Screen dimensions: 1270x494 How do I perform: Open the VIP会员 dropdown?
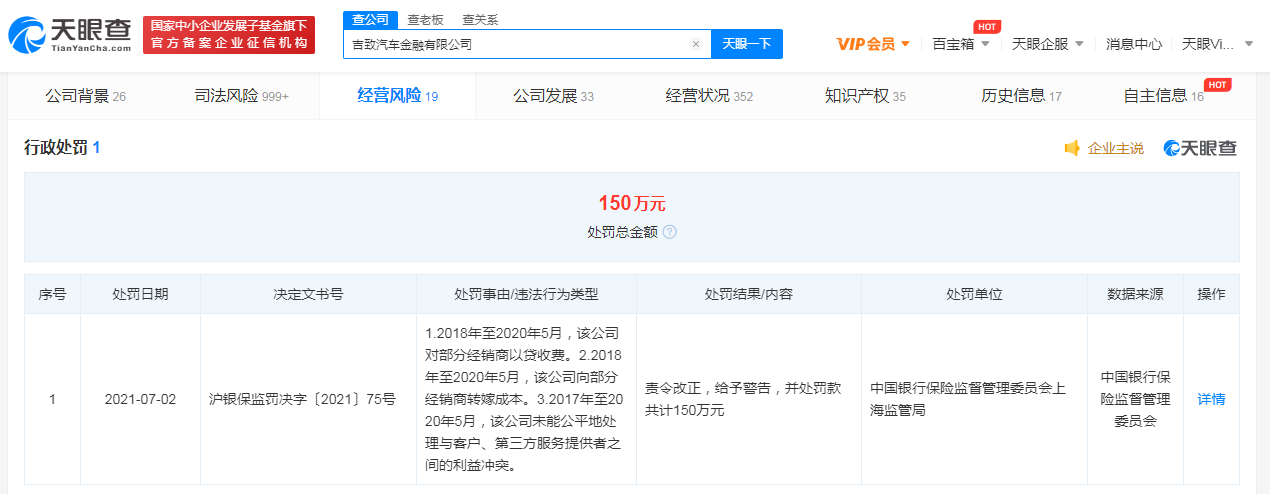873,44
